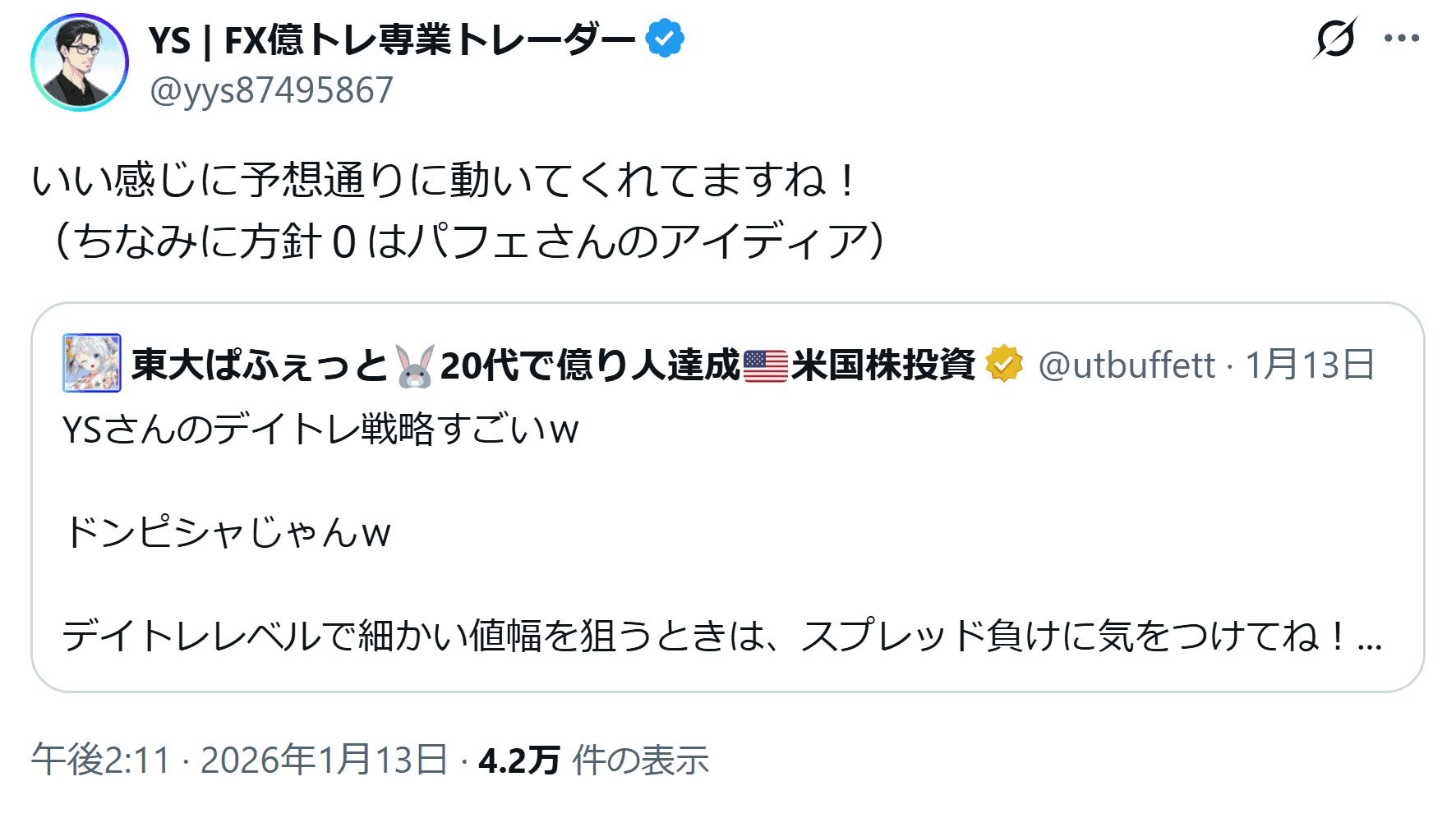Open the quoted tweet at YSさんのデイトレ戦略すごいw
1456x818 pixels.
(x=320, y=429)
